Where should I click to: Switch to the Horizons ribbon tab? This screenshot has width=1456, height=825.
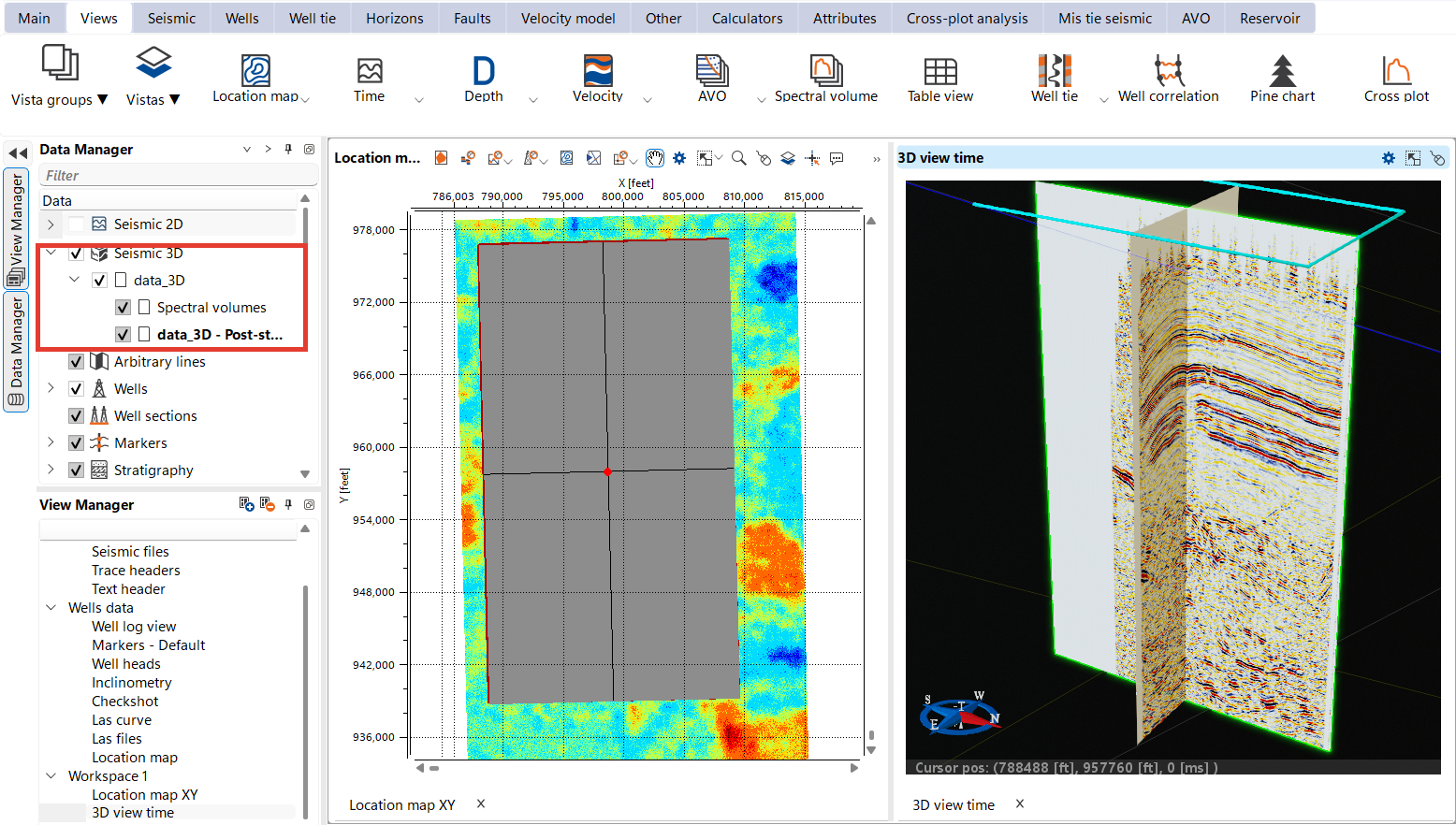[x=394, y=17]
